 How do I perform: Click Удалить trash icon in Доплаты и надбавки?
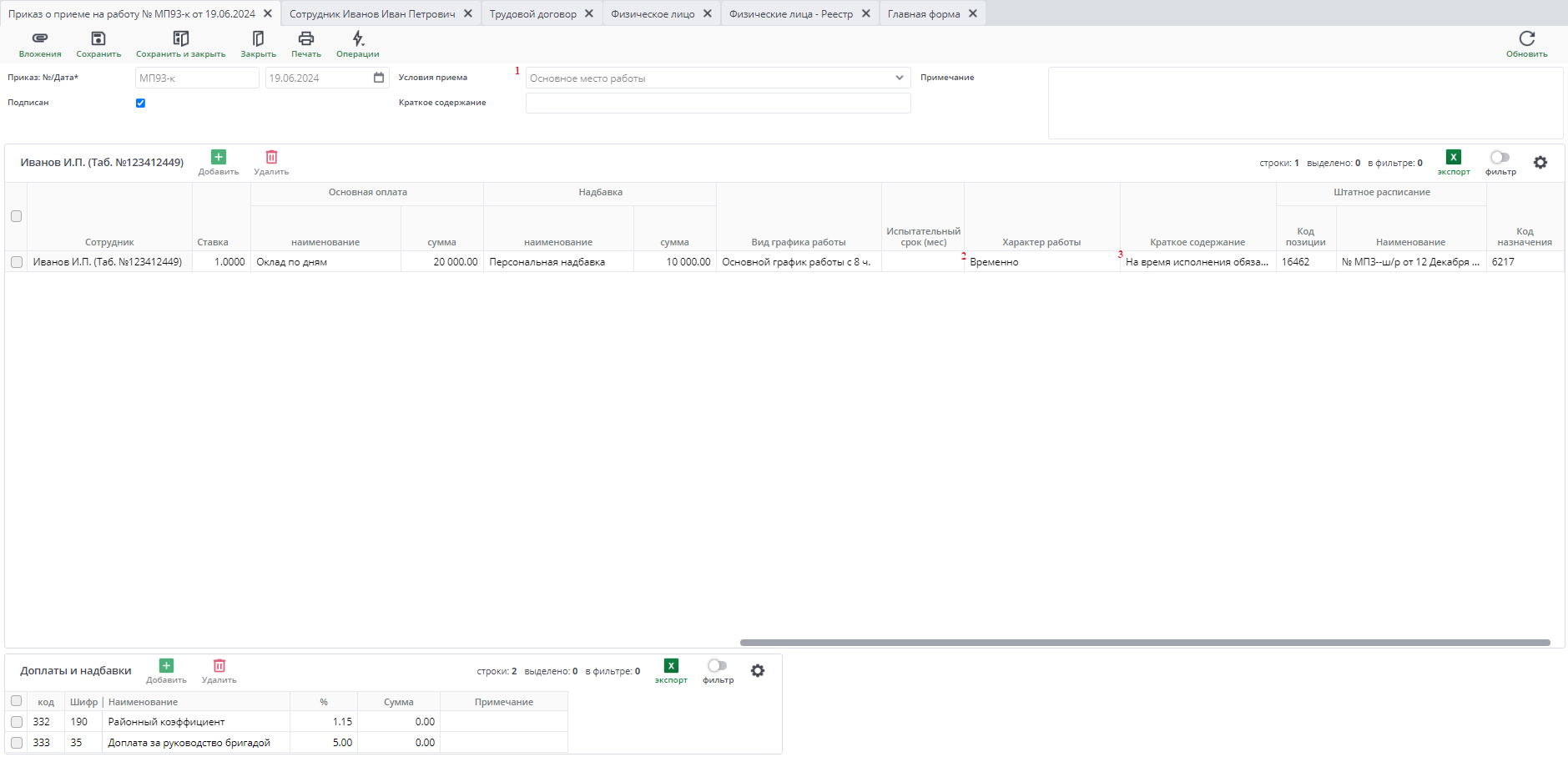(219, 666)
